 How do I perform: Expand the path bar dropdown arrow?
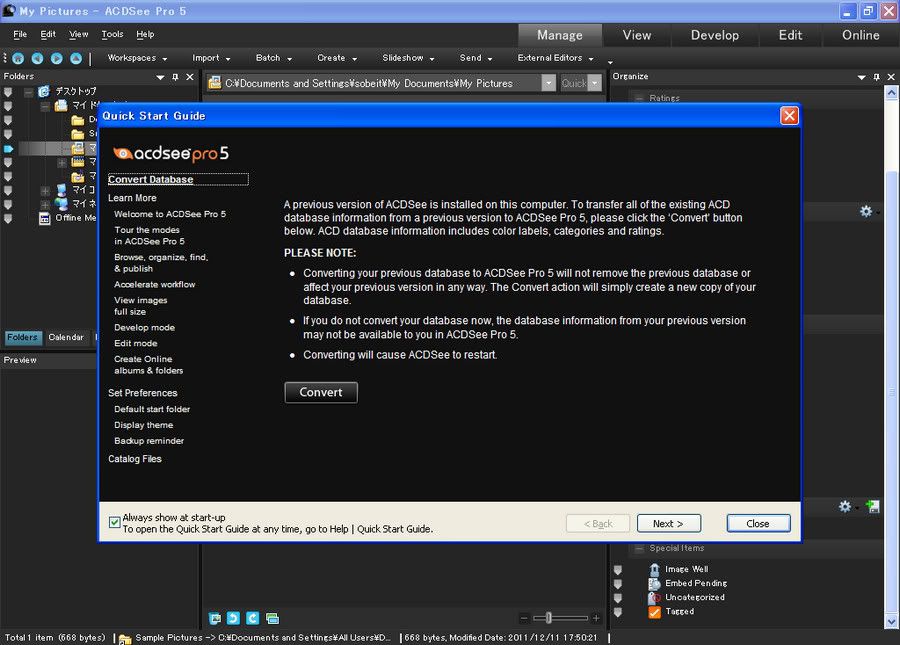(549, 83)
